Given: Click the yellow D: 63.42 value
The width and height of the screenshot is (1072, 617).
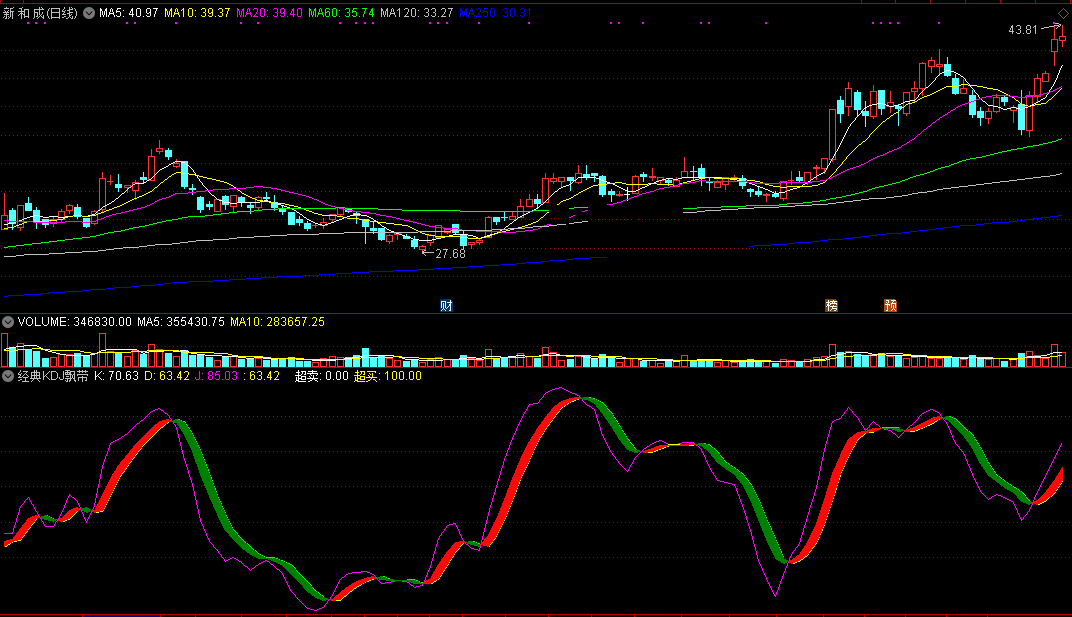Looking at the screenshot, I should (x=167, y=376).
